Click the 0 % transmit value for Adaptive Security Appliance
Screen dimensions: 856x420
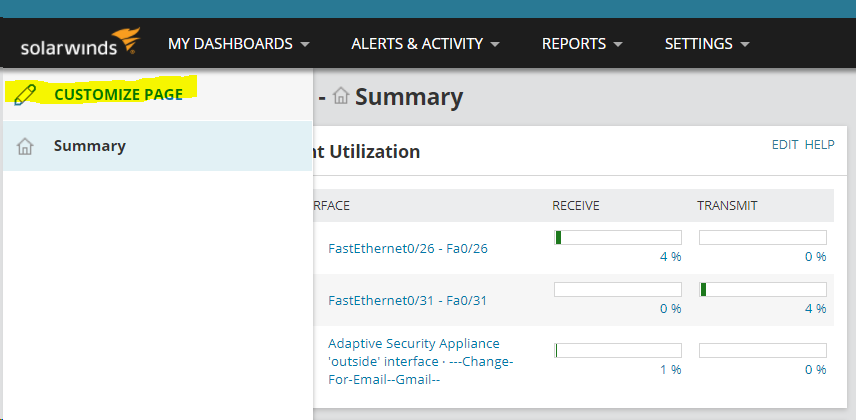click(x=816, y=370)
